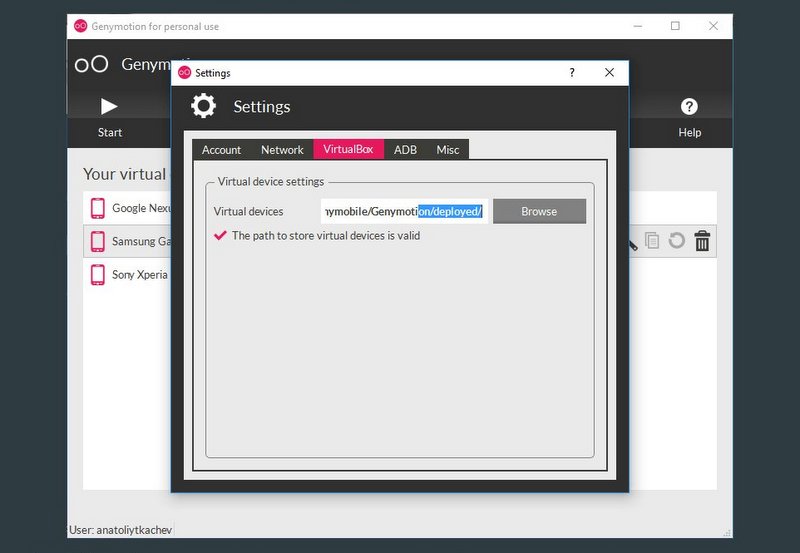Click the Settings dialog title bar icon
The height and width of the screenshot is (553, 800).
pos(184,72)
